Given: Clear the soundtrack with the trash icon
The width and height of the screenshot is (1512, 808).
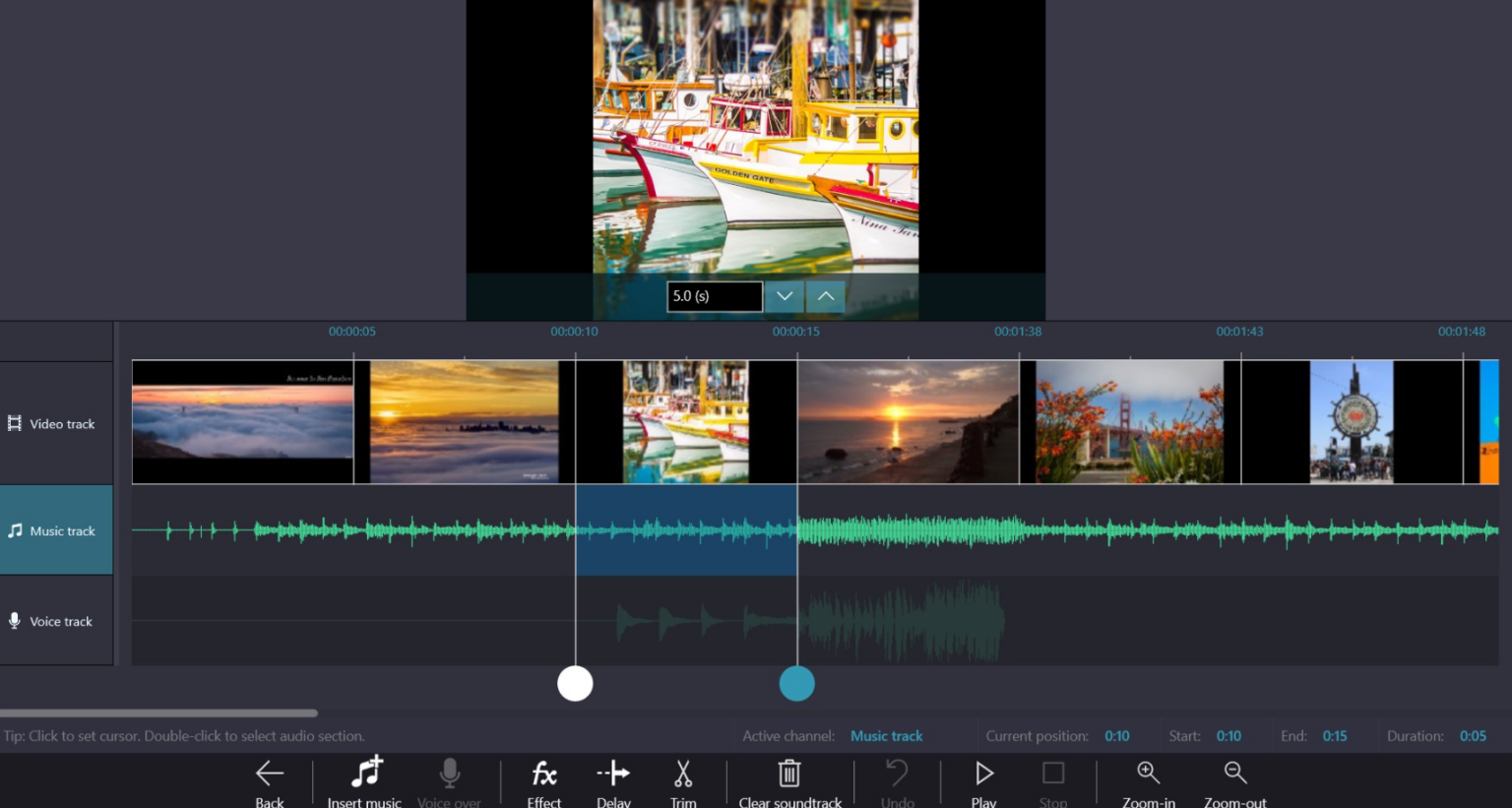Looking at the screenshot, I should click(x=789, y=774).
